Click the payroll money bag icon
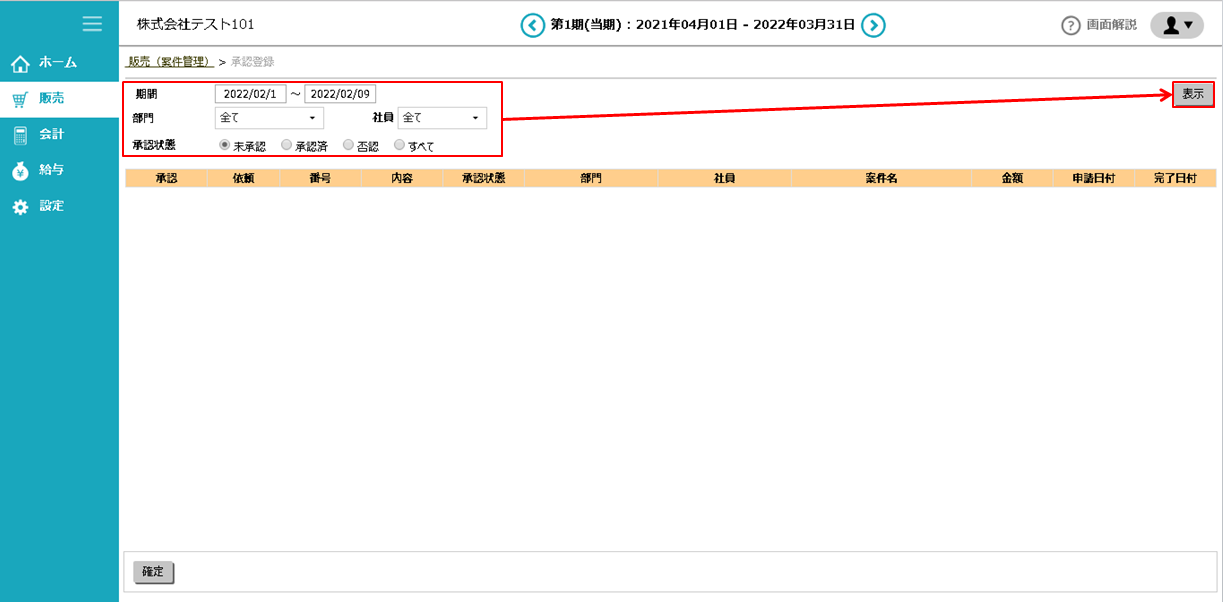Viewport: 1223px width, 602px height. coord(20,171)
